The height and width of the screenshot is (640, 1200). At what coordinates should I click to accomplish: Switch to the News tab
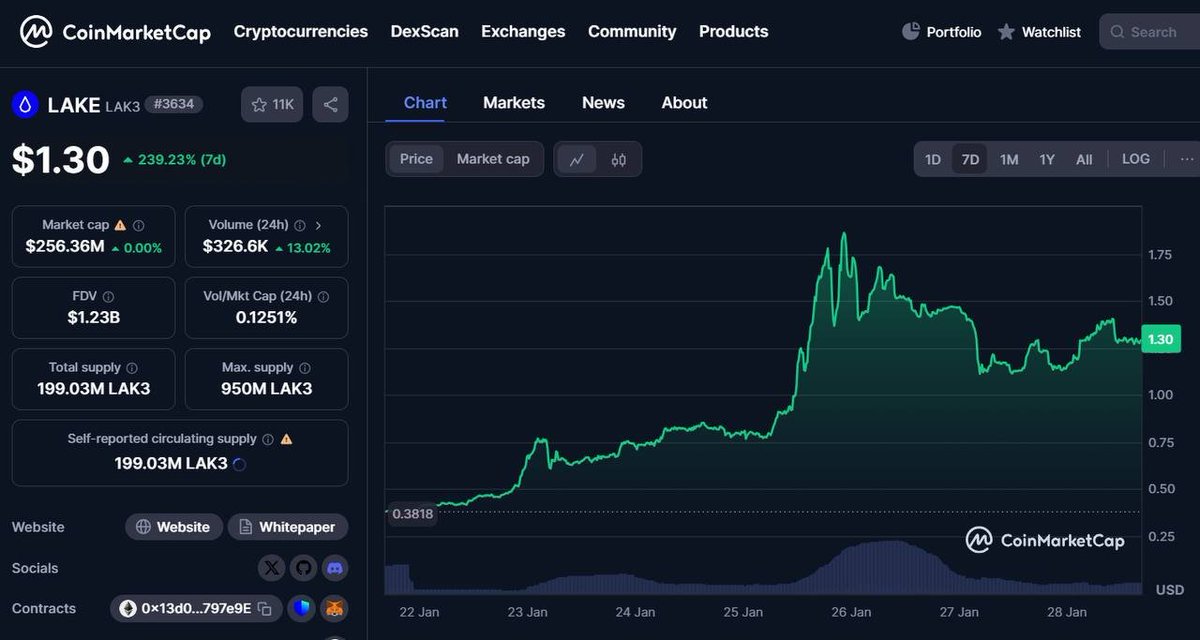point(603,102)
